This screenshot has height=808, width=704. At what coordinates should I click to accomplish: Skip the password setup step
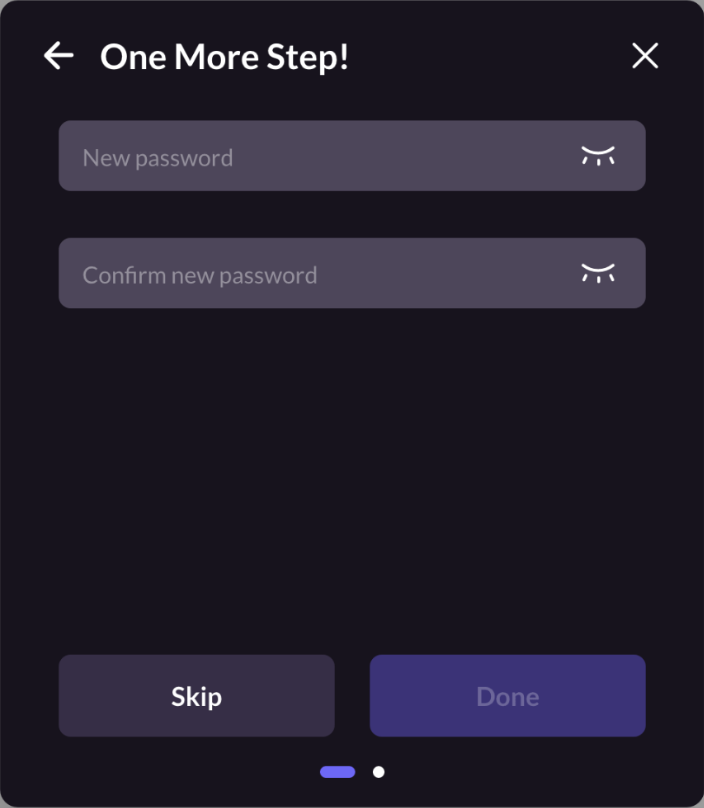coord(196,696)
